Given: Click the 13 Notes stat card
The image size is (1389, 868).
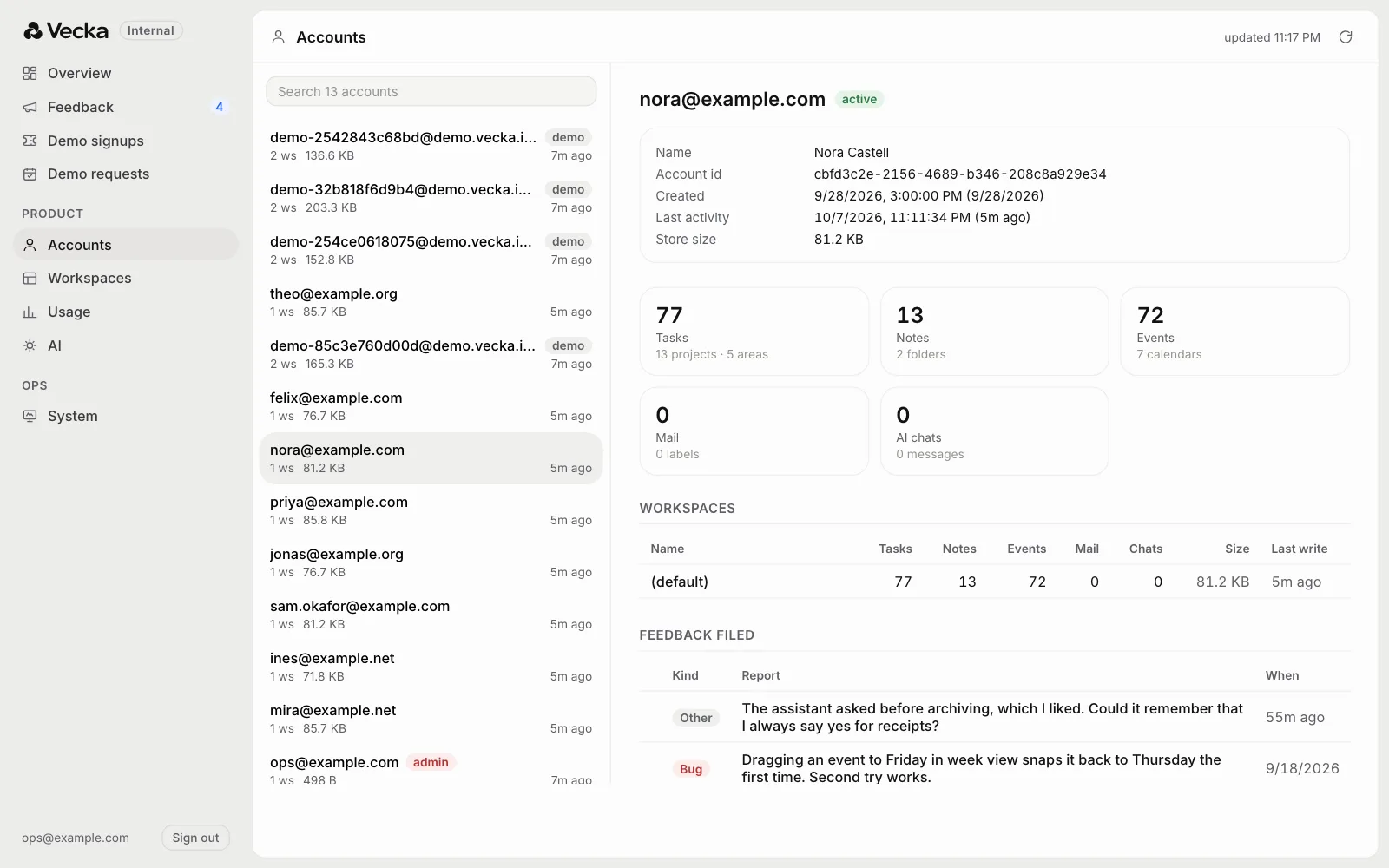Looking at the screenshot, I should coord(994,332).
